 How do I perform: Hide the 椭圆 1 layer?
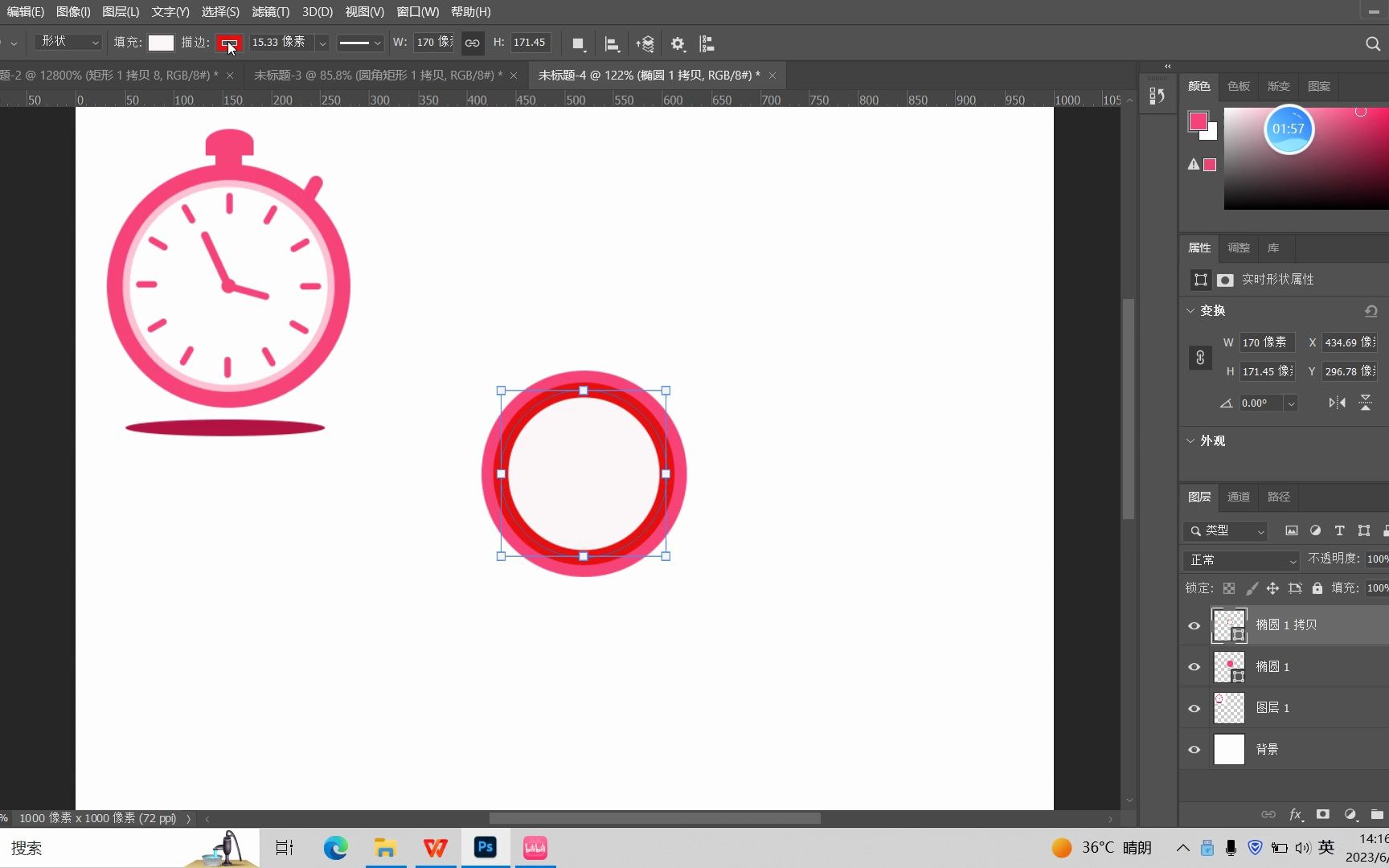coord(1194,667)
